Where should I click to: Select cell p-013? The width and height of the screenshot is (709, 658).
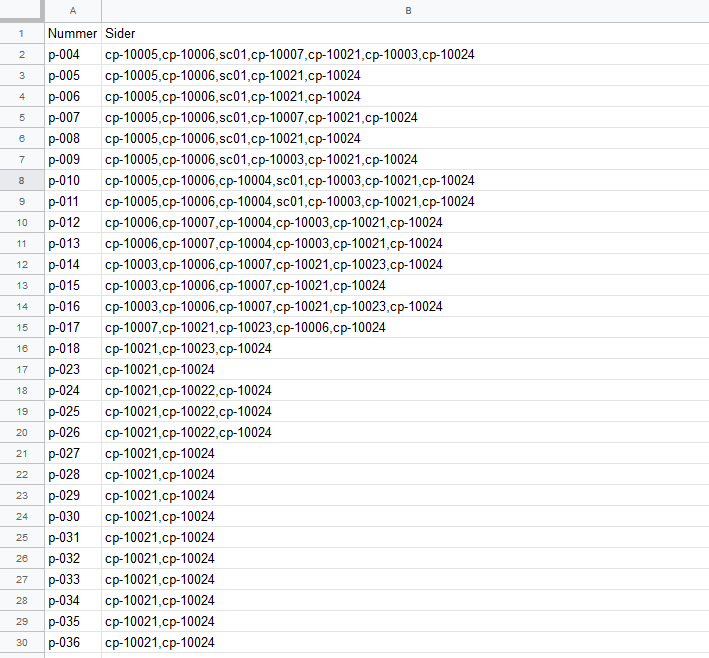click(x=73, y=243)
